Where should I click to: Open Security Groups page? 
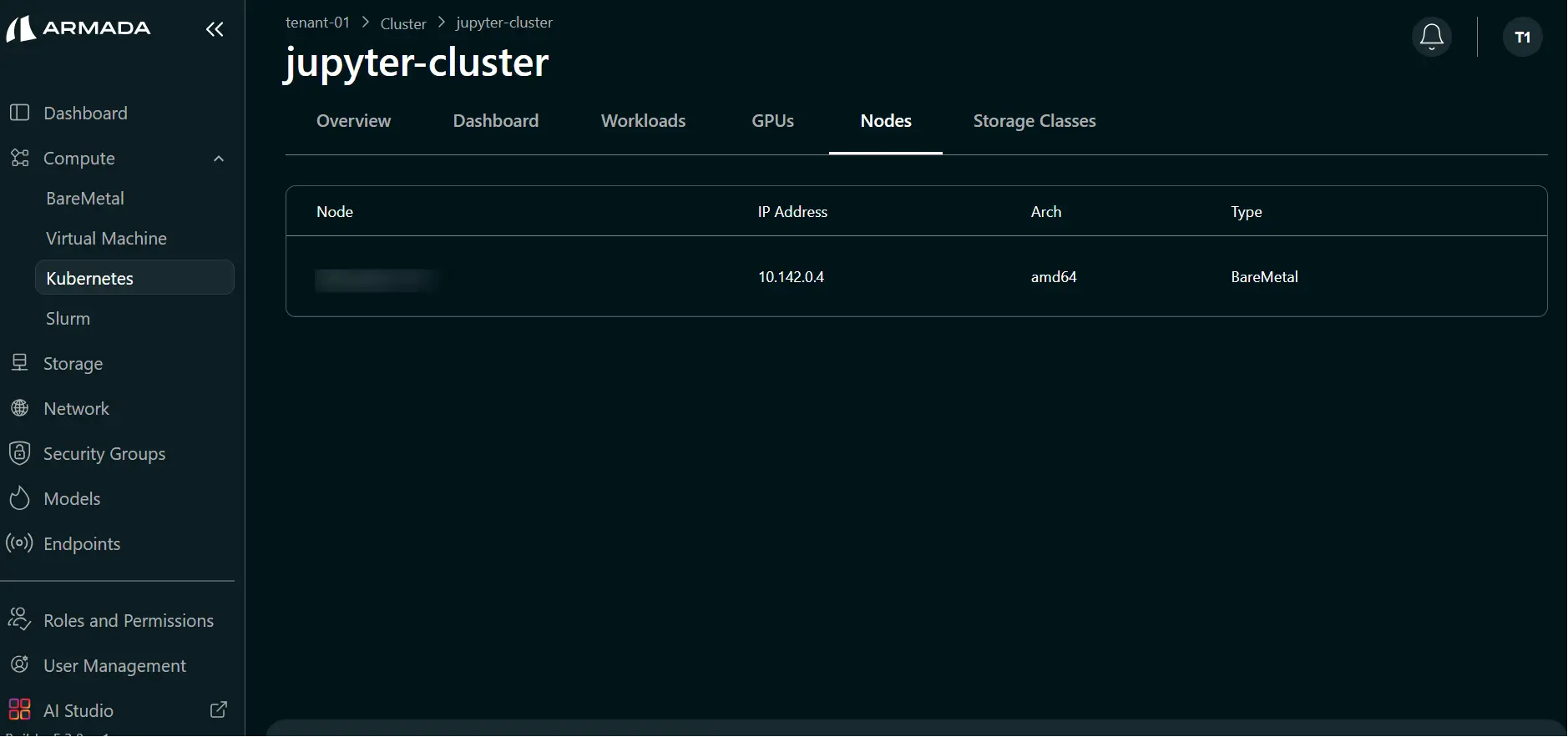(104, 454)
